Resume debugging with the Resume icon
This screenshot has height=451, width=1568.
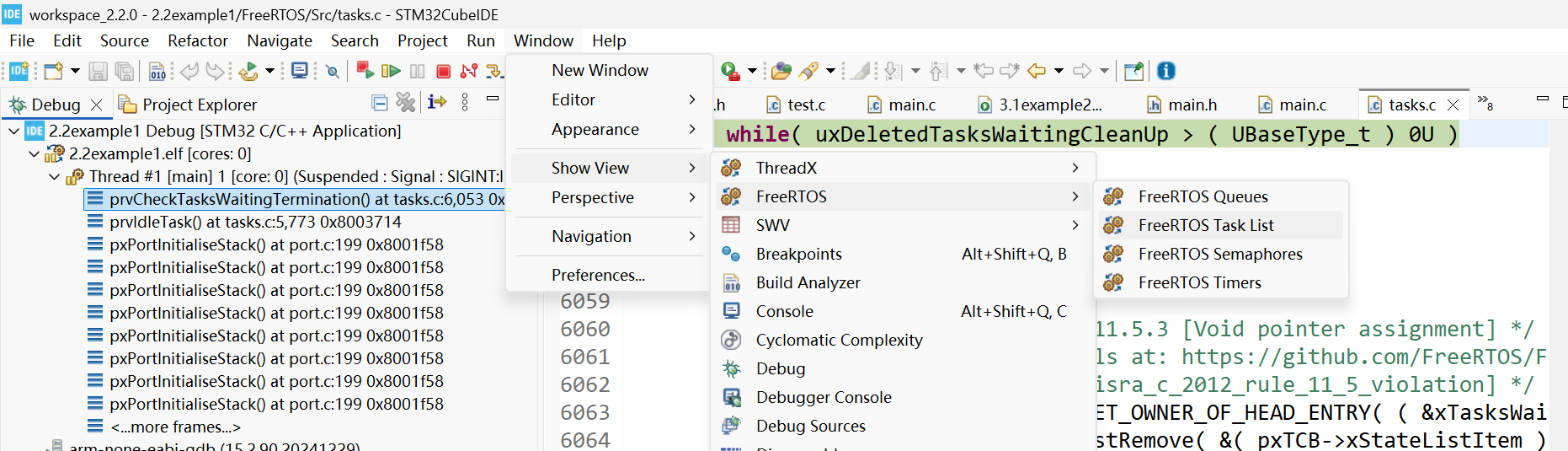[391, 72]
